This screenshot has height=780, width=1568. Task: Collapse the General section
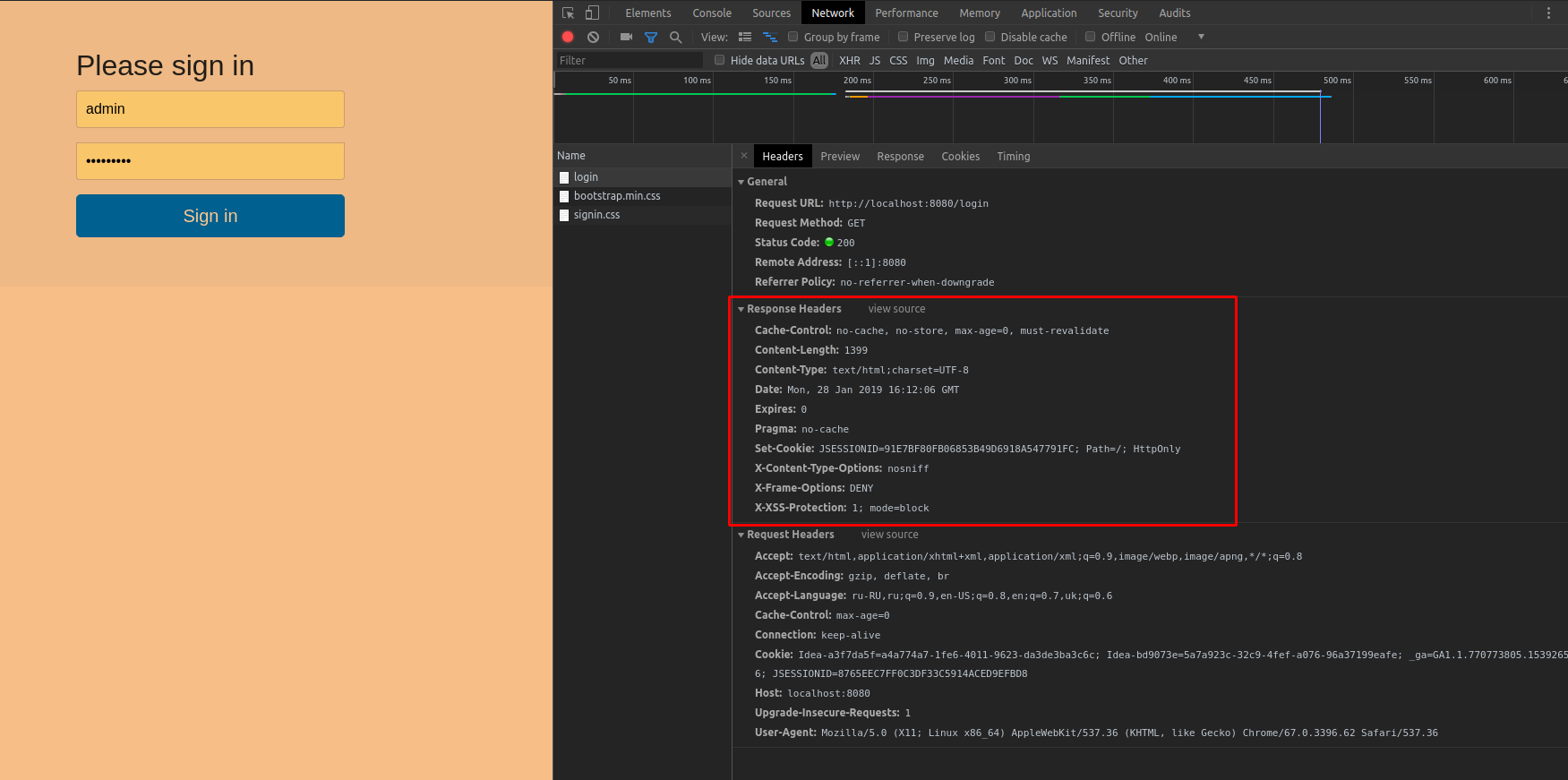[x=741, y=182]
